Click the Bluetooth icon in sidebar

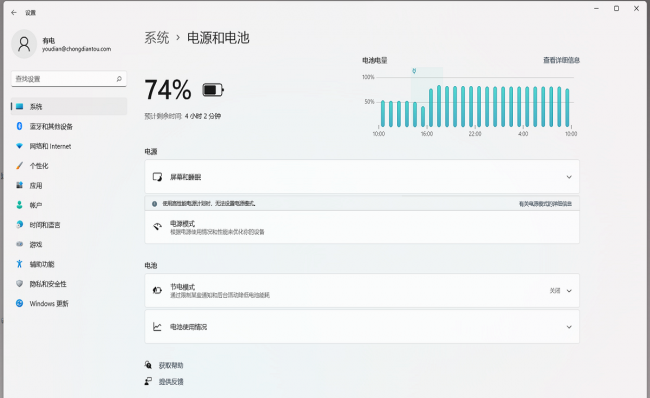click(x=19, y=126)
